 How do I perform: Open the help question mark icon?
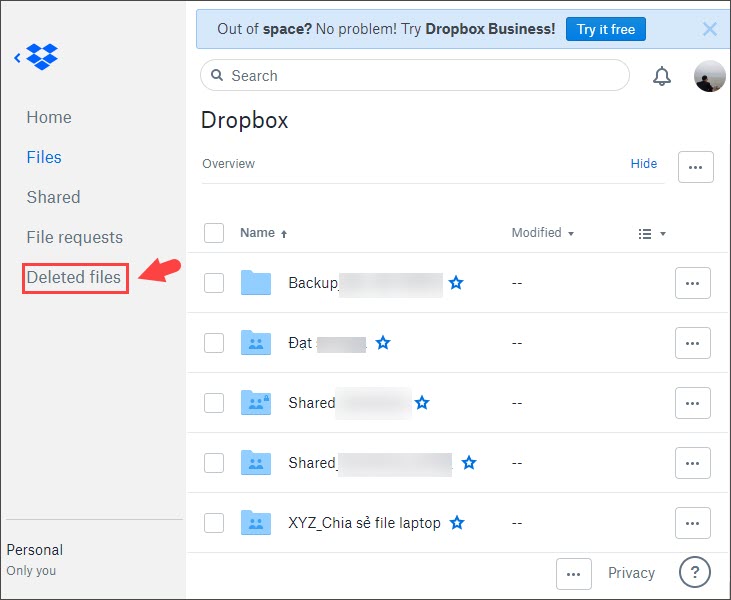(695, 572)
